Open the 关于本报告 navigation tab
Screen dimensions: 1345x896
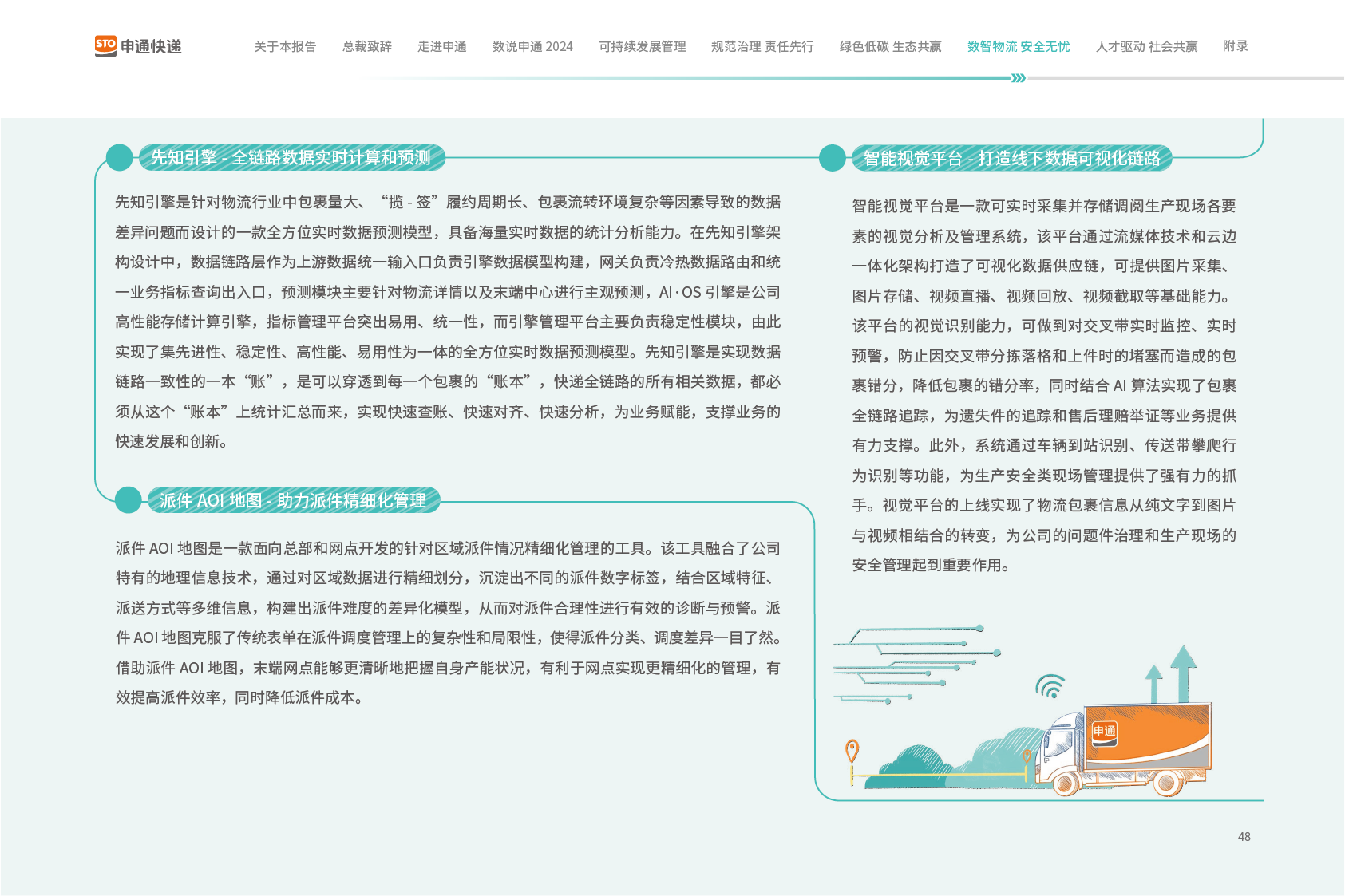pyautogui.click(x=285, y=46)
